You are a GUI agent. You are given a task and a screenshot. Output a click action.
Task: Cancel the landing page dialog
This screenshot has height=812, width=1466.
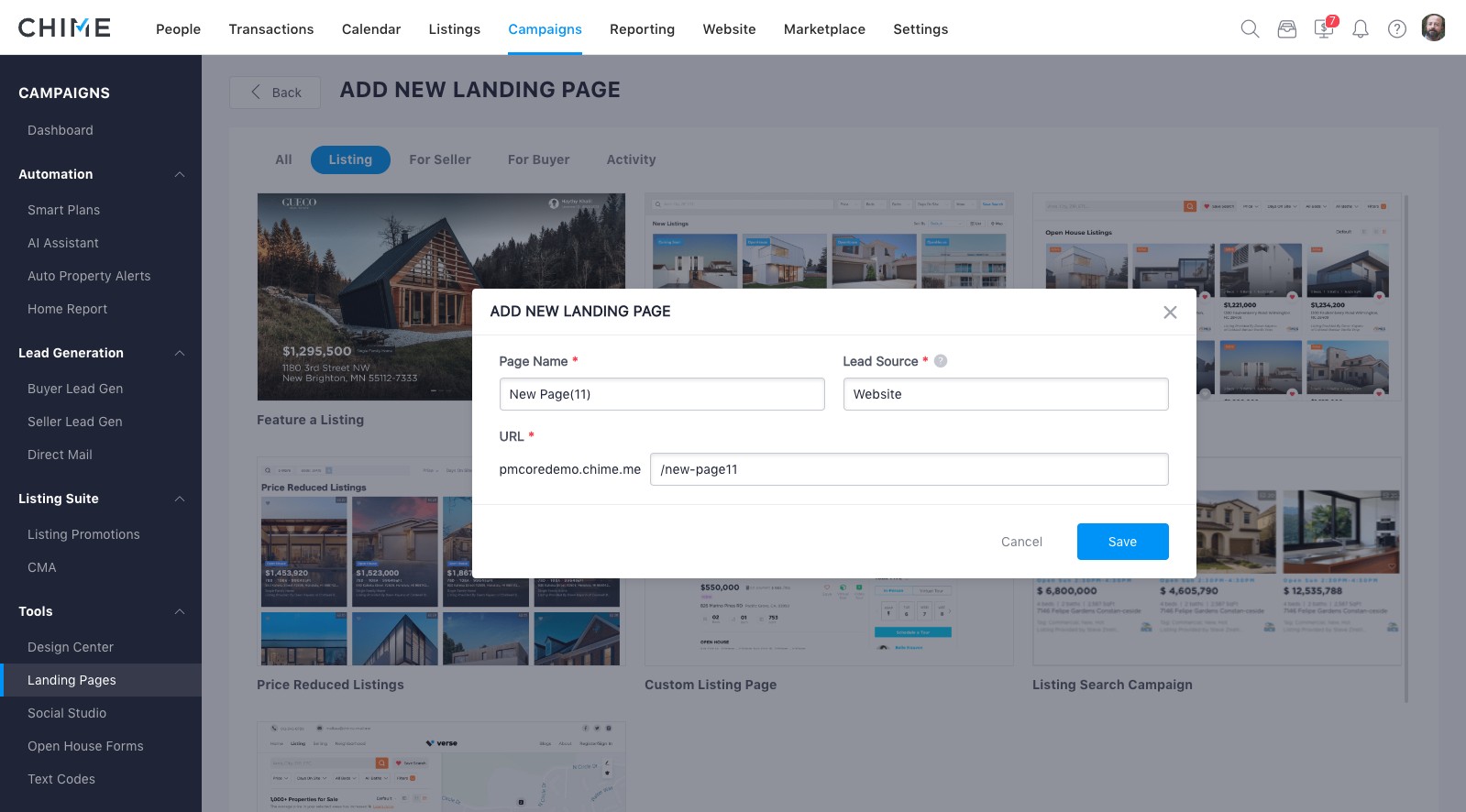(x=1021, y=542)
